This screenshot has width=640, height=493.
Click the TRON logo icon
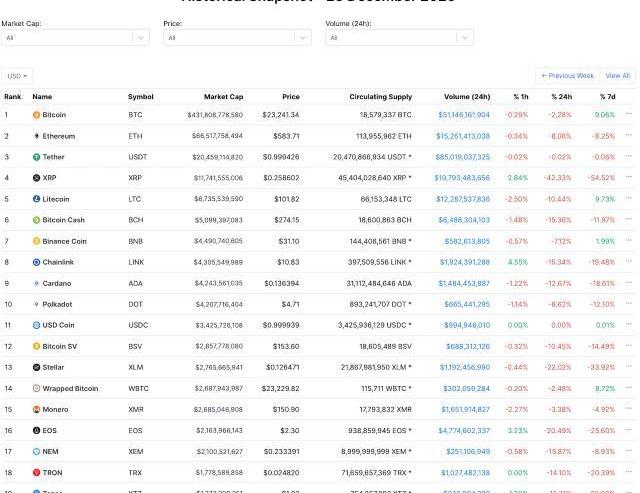(37, 472)
